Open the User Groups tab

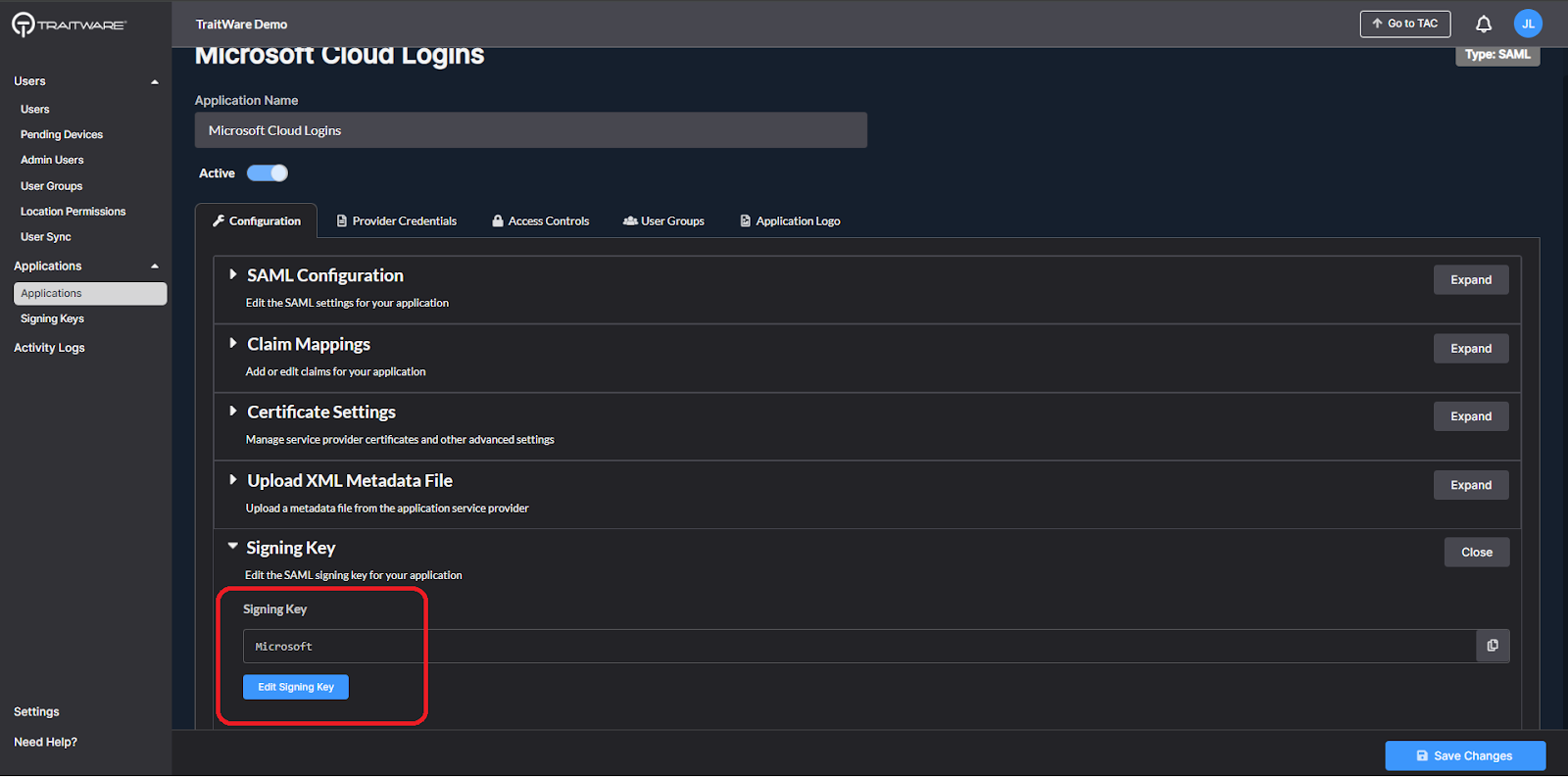click(663, 220)
